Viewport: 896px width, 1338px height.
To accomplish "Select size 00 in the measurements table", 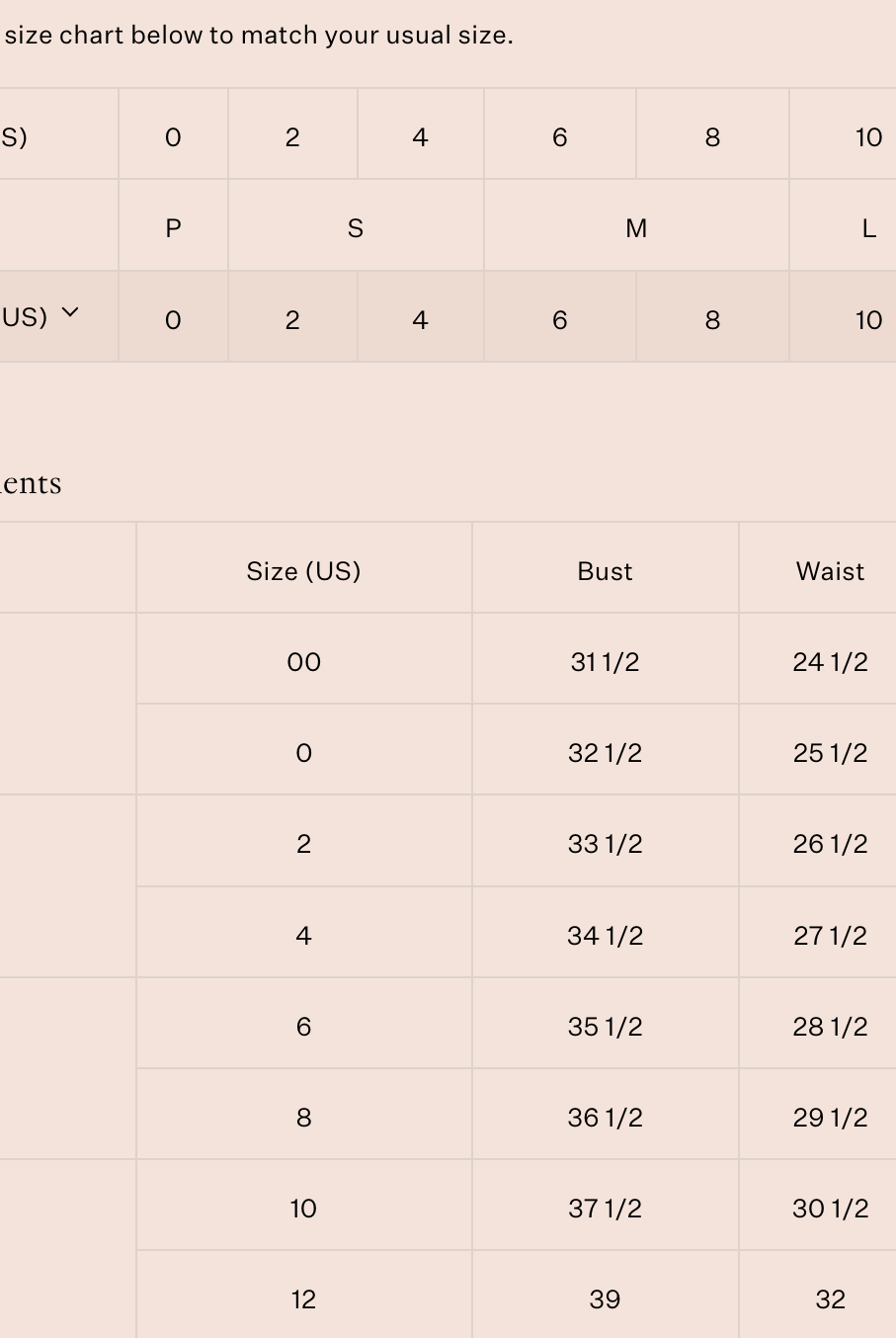I will click(303, 662).
